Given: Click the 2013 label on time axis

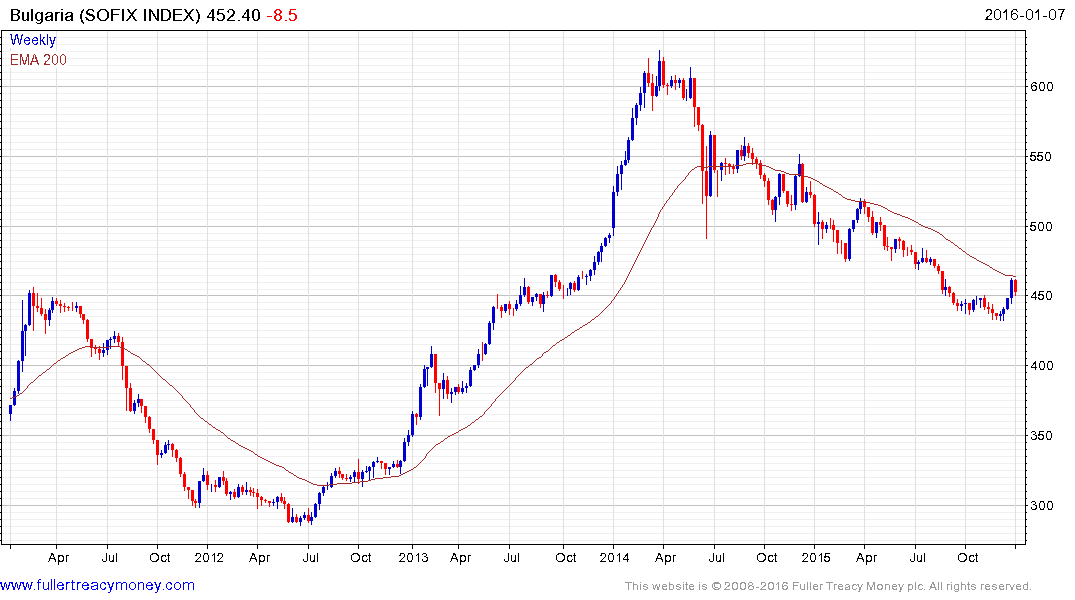Looking at the screenshot, I should 413,557.
